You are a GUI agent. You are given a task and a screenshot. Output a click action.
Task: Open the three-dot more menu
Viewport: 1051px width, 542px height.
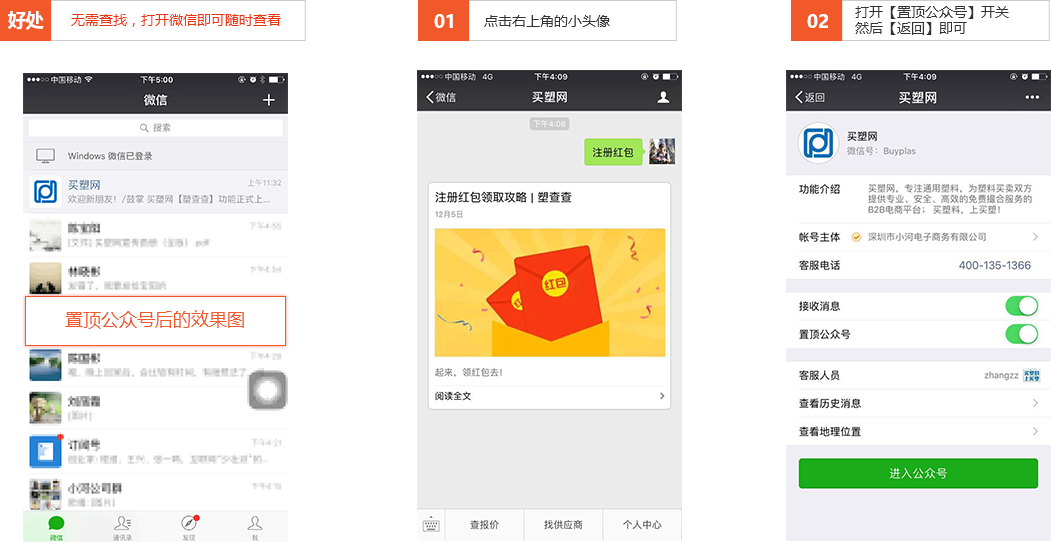click(x=1032, y=97)
